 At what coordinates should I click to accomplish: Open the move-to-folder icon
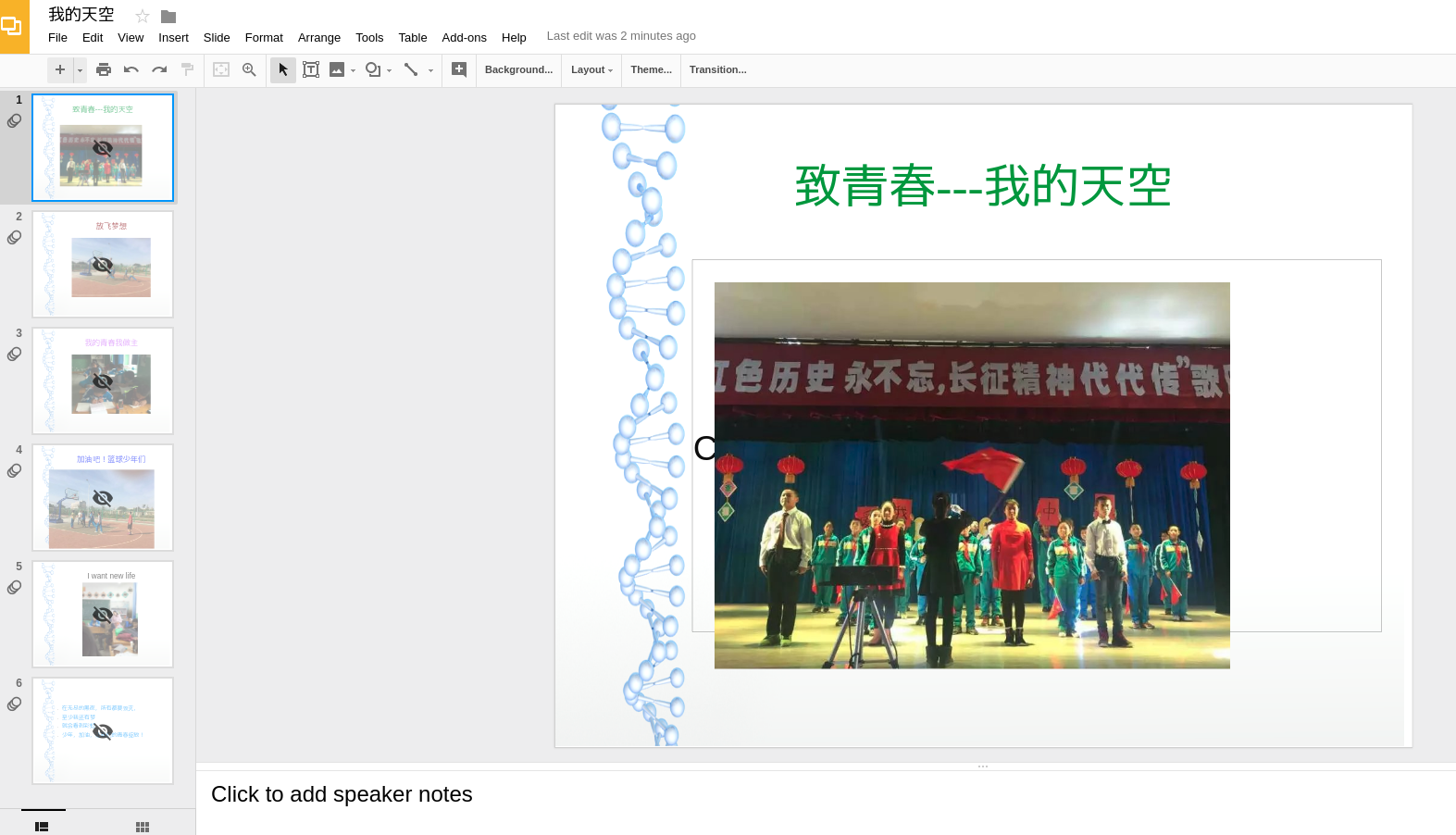(168, 16)
